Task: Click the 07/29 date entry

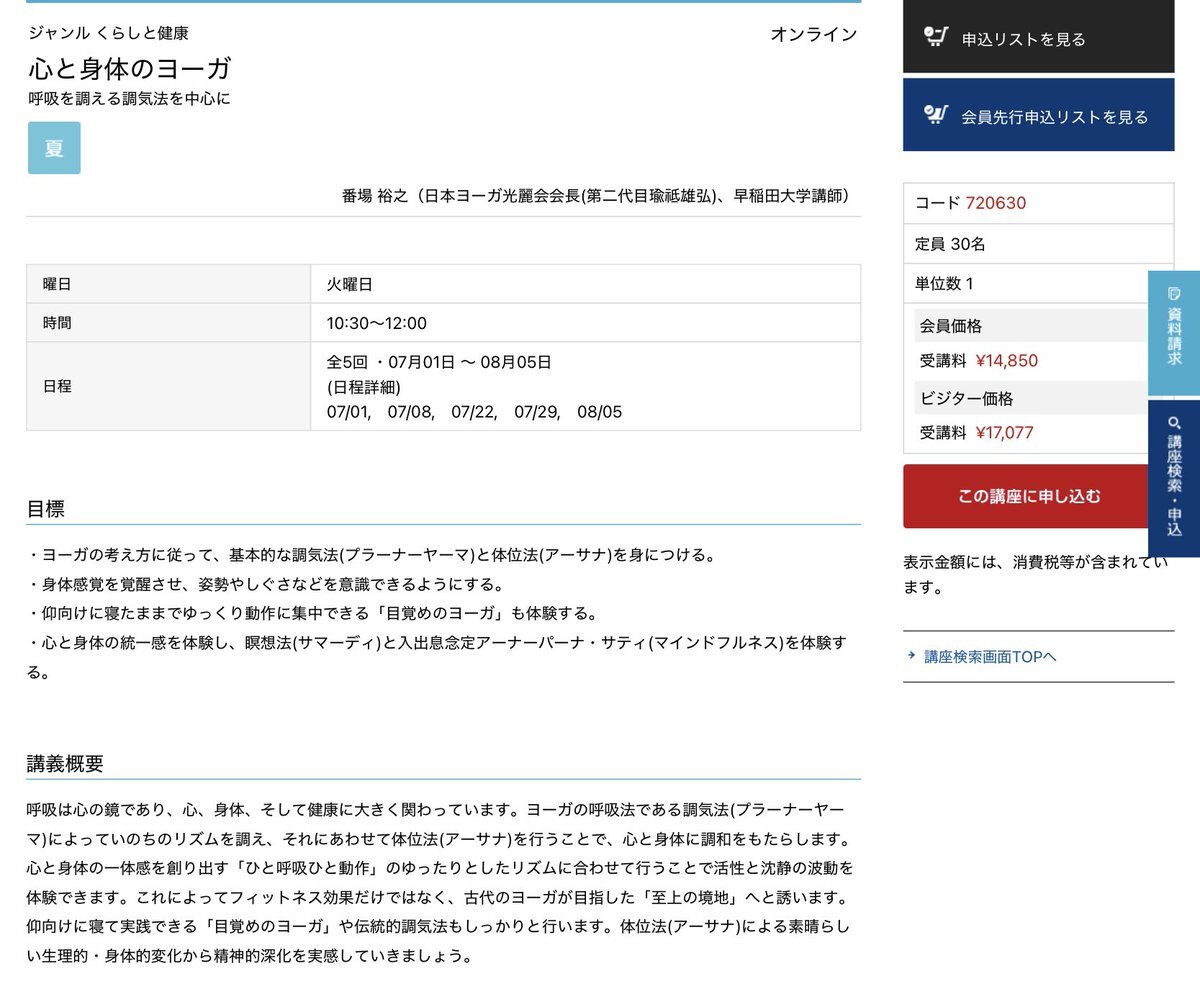Action: tap(537, 412)
